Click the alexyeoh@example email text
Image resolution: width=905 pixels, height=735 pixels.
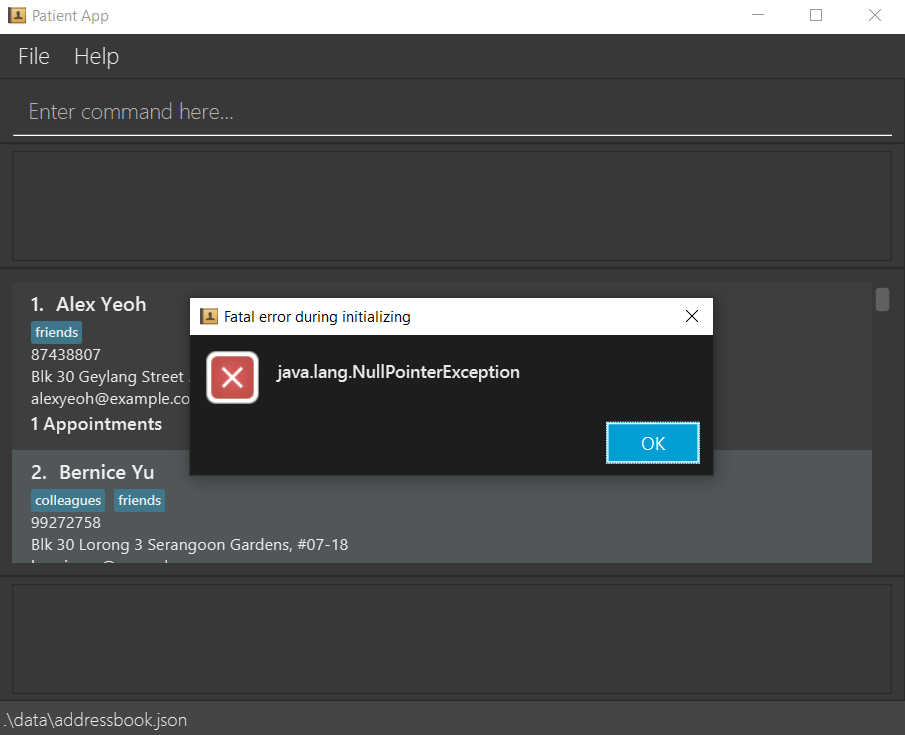pyautogui.click(x=110, y=398)
